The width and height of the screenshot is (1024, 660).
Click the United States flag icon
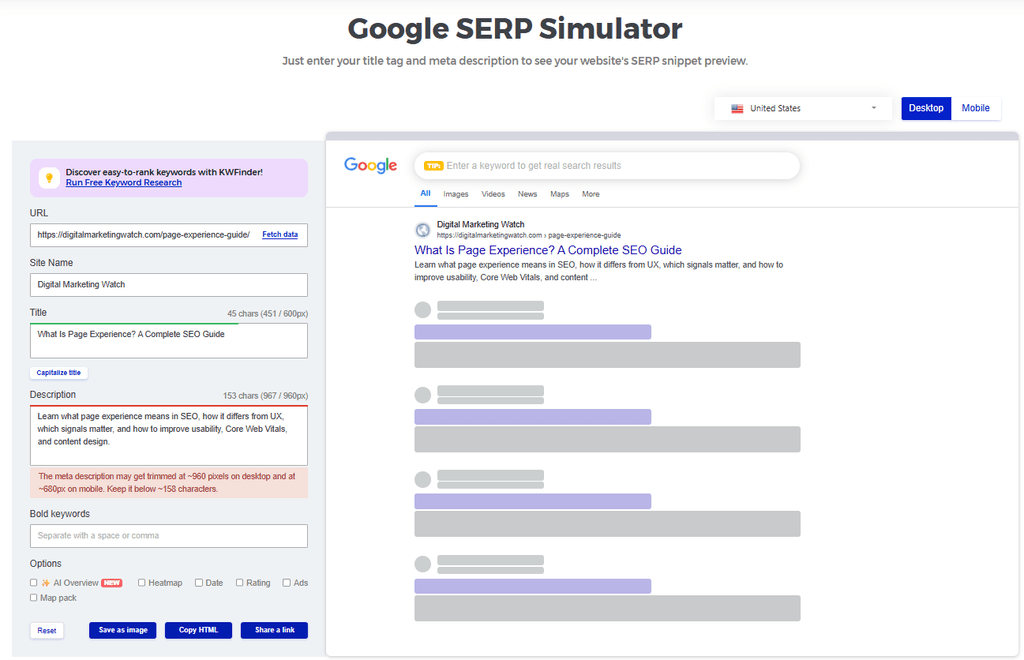tap(737, 108)
